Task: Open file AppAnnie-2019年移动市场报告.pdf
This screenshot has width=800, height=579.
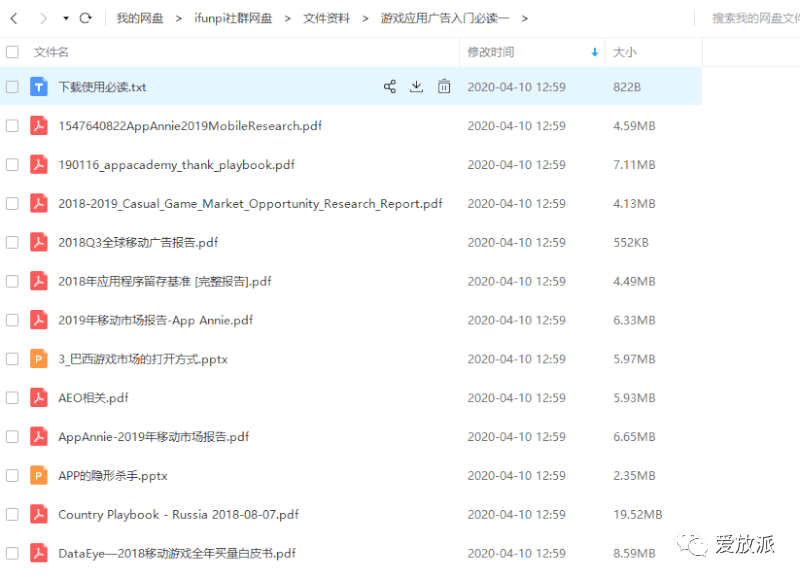Action: (154, 437)
